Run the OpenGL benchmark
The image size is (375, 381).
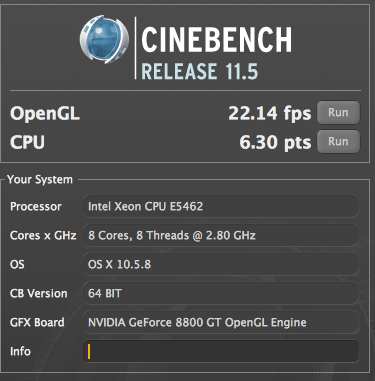[338, 113]
